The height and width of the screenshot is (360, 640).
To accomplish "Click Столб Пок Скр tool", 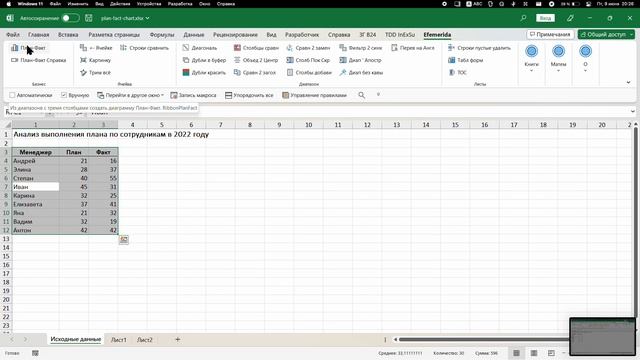I will [x=308, y=60].
